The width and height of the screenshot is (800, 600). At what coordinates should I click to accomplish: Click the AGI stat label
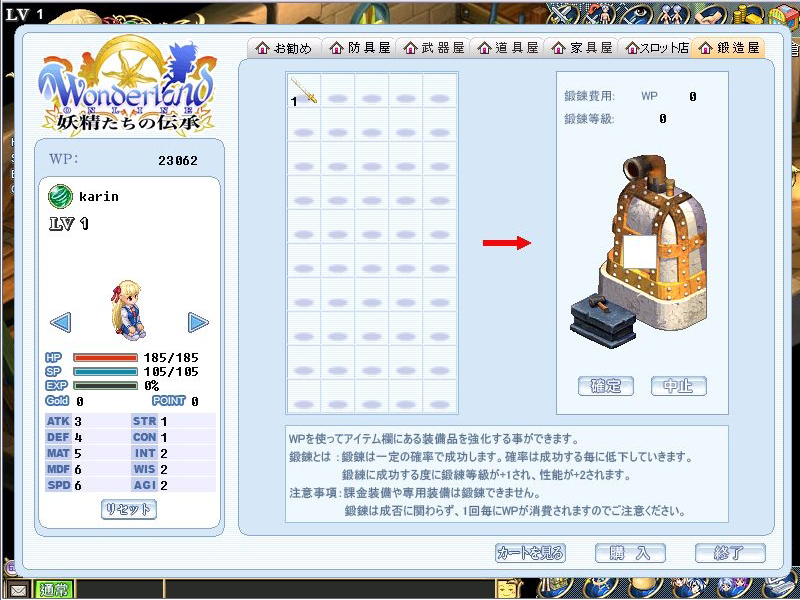pos(144,485)
